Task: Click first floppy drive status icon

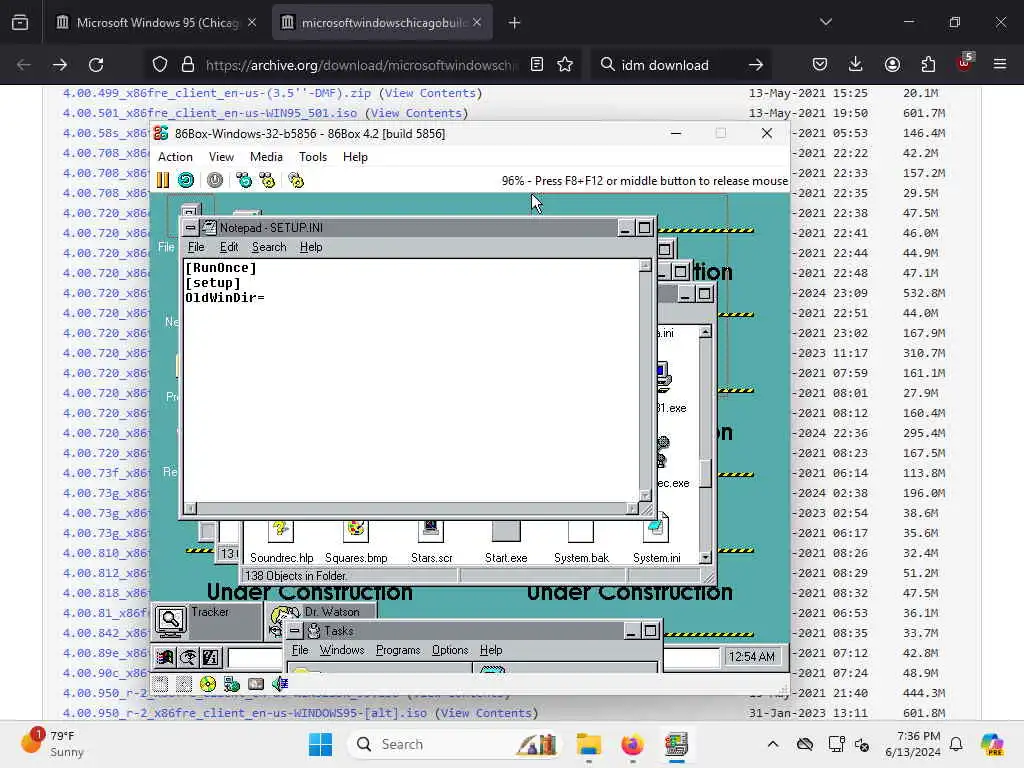Action: [x=161, y=684]
